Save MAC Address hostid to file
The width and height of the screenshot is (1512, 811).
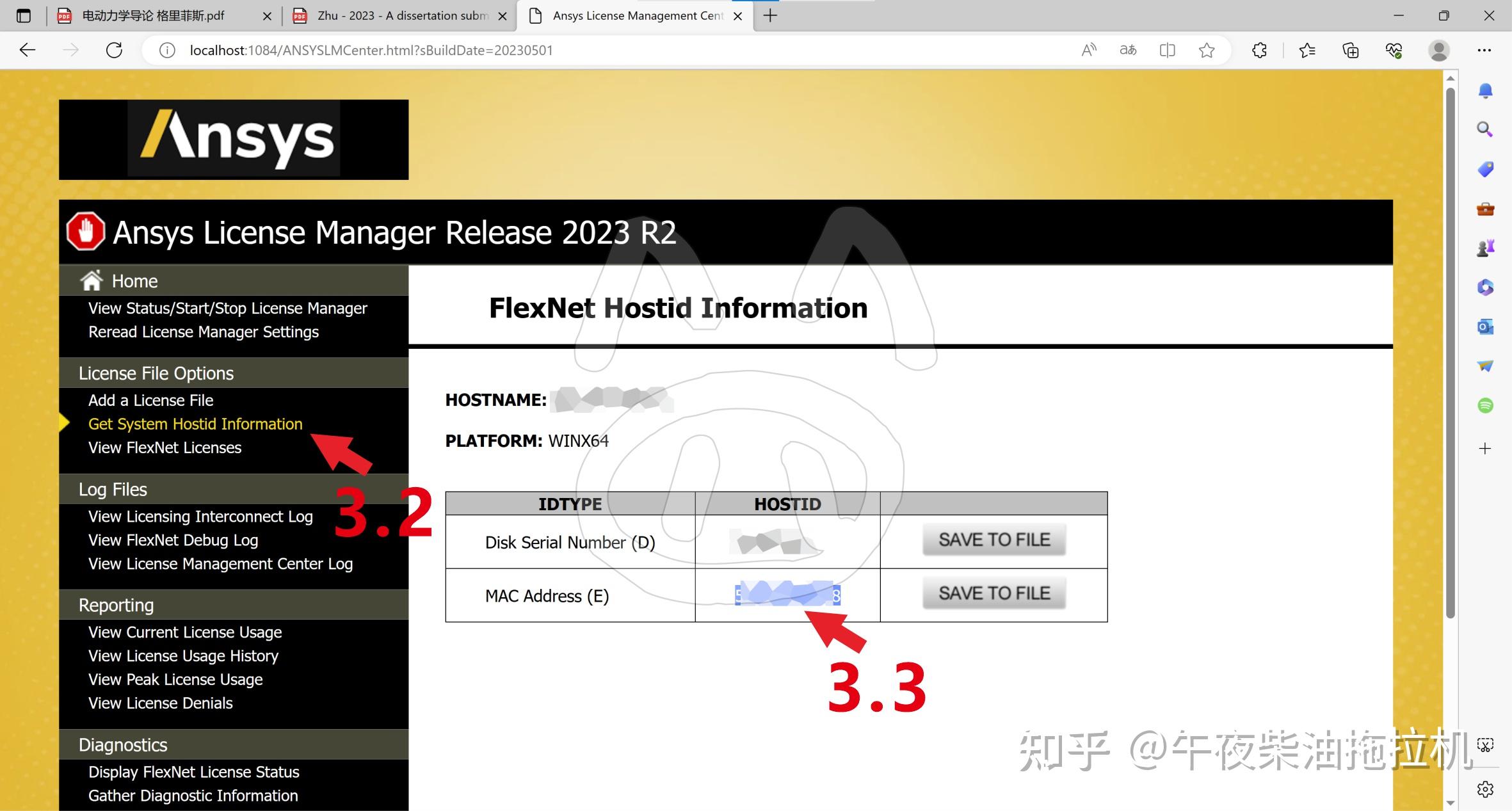click(994, 593)
